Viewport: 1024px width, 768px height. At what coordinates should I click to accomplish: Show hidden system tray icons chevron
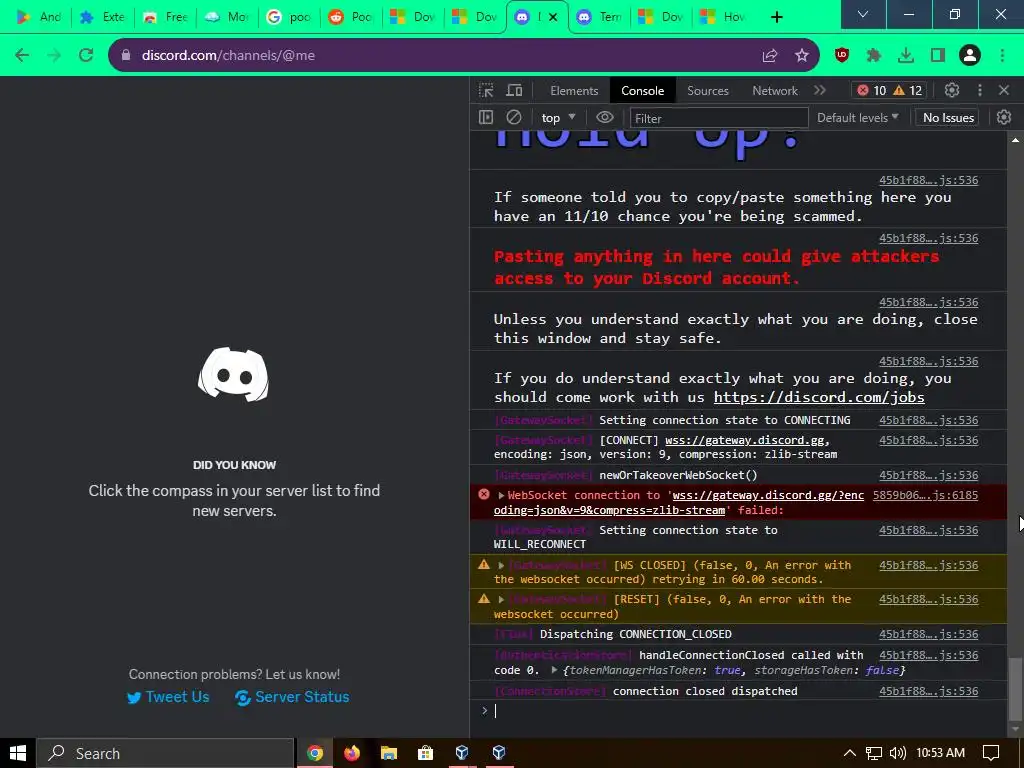point(850,753)
